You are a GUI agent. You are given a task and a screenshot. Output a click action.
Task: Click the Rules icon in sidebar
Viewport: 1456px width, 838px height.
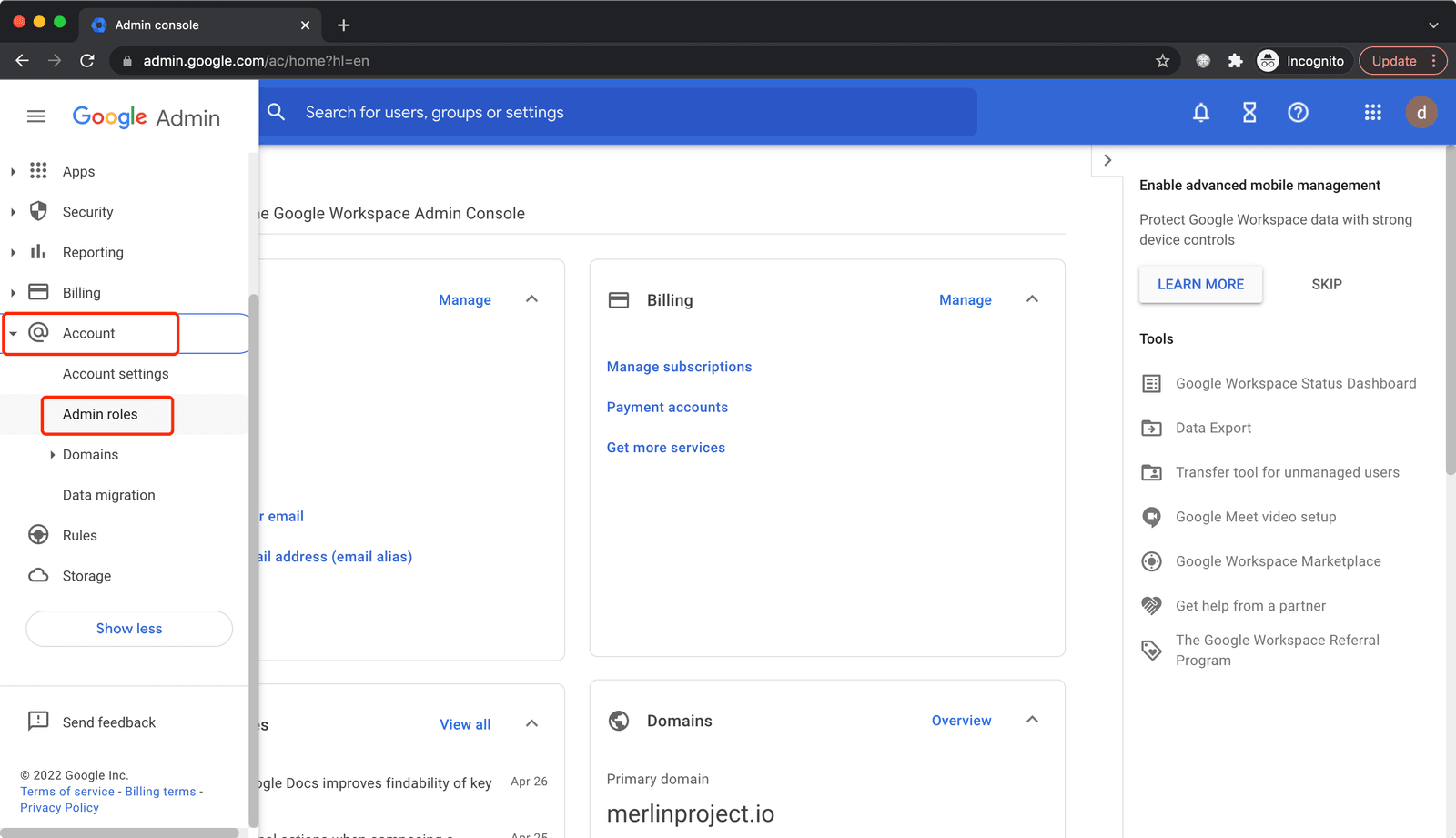38,535
